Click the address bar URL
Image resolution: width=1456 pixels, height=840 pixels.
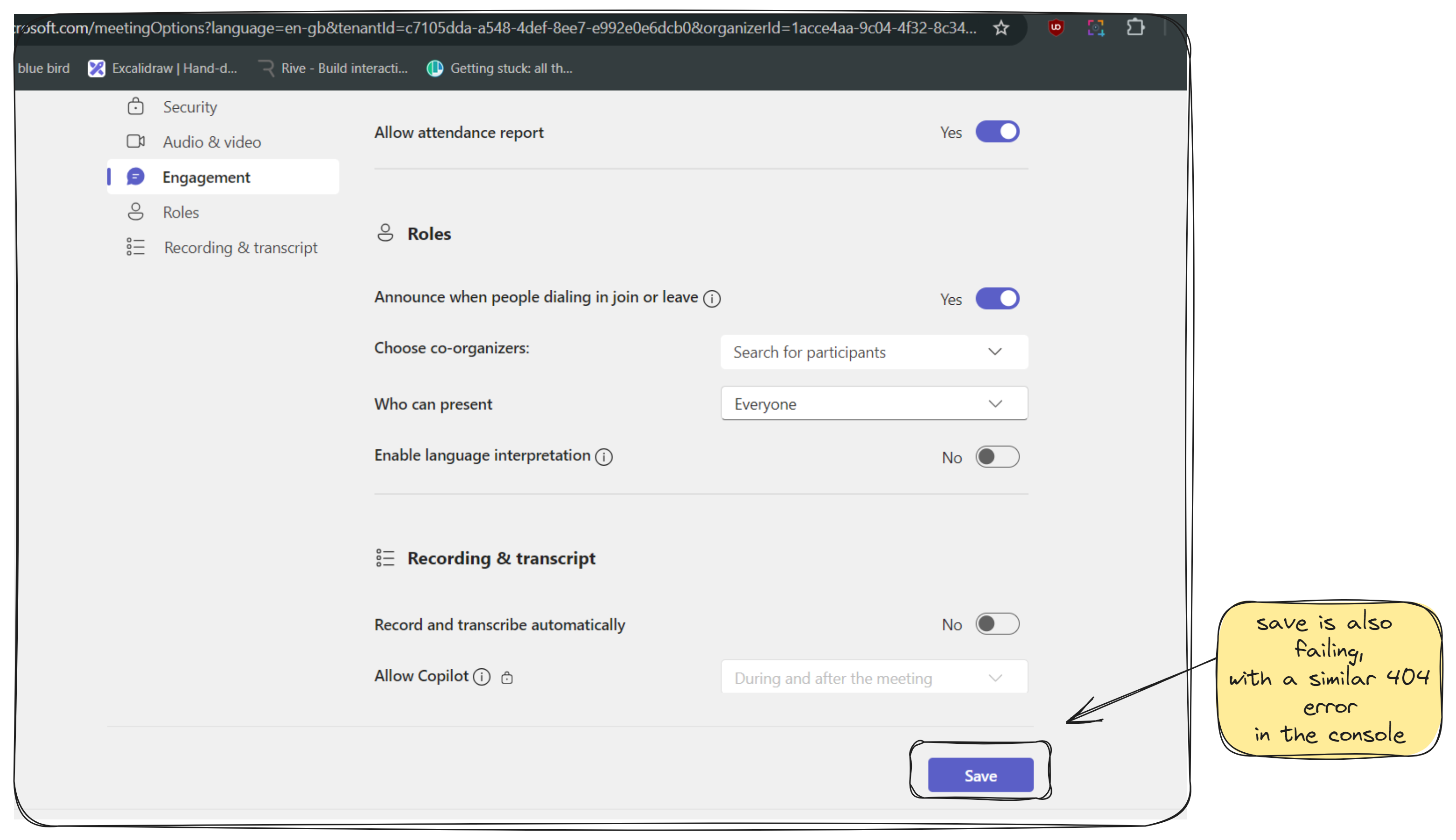point(496,28)
